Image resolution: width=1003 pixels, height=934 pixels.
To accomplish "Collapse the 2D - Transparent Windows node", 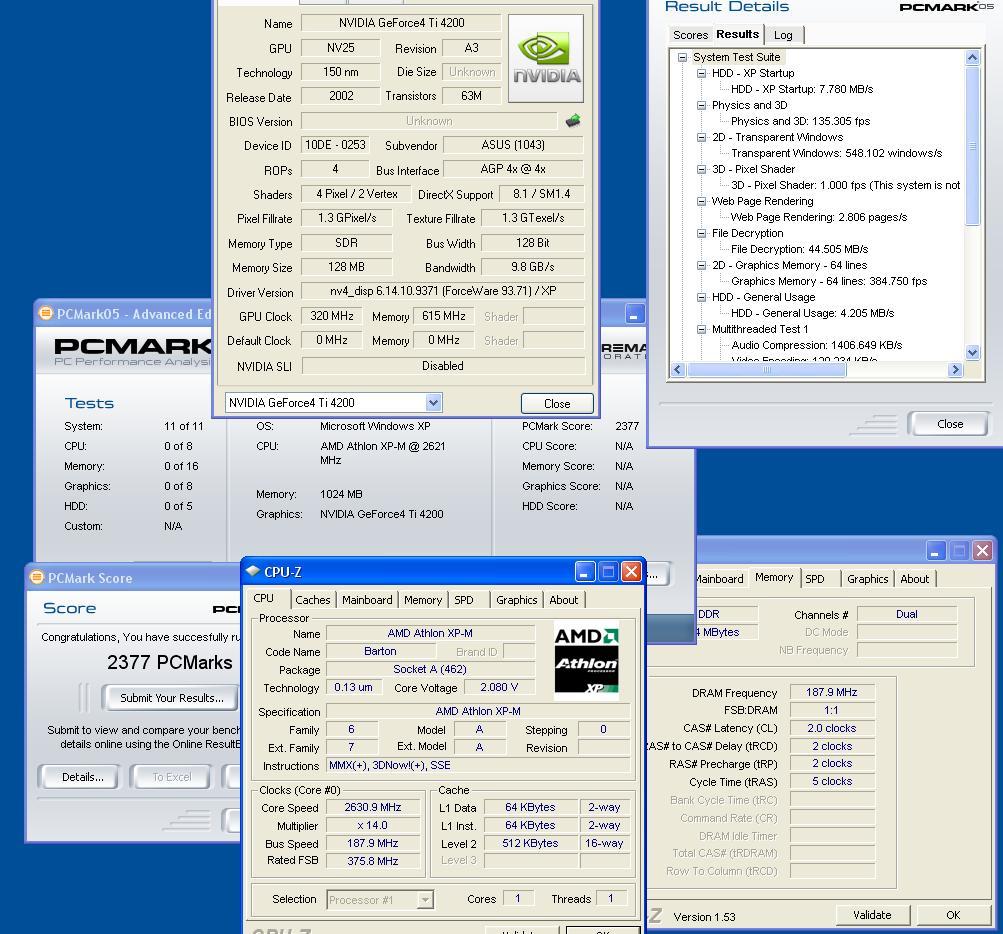I will pos(702,137).
